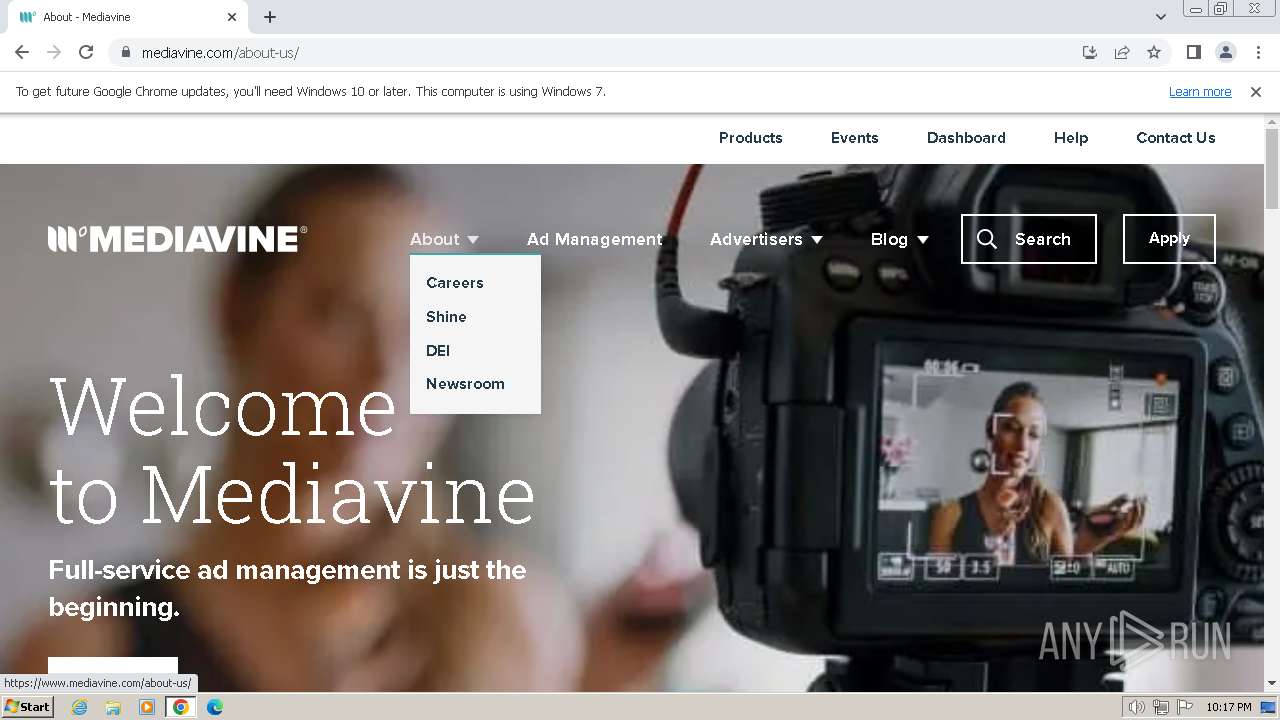Viewport: 1280px width, 720px height.
Task: Share this page icon
Action: tap(1122, 53)
